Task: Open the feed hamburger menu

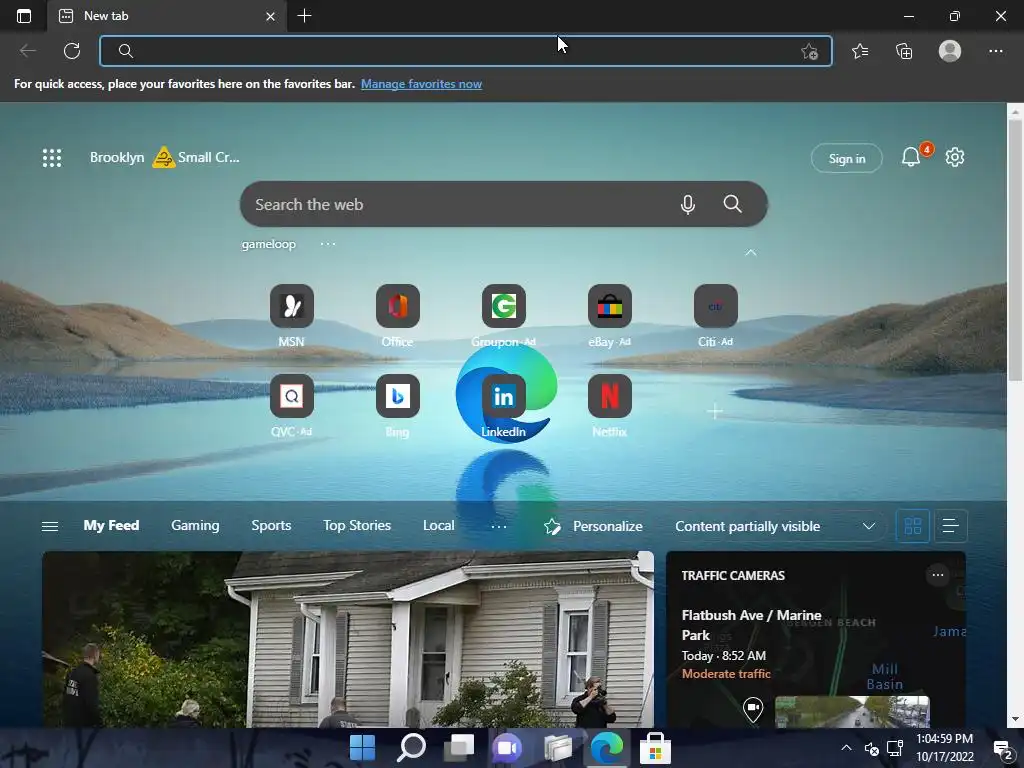Action: [50, 526]
